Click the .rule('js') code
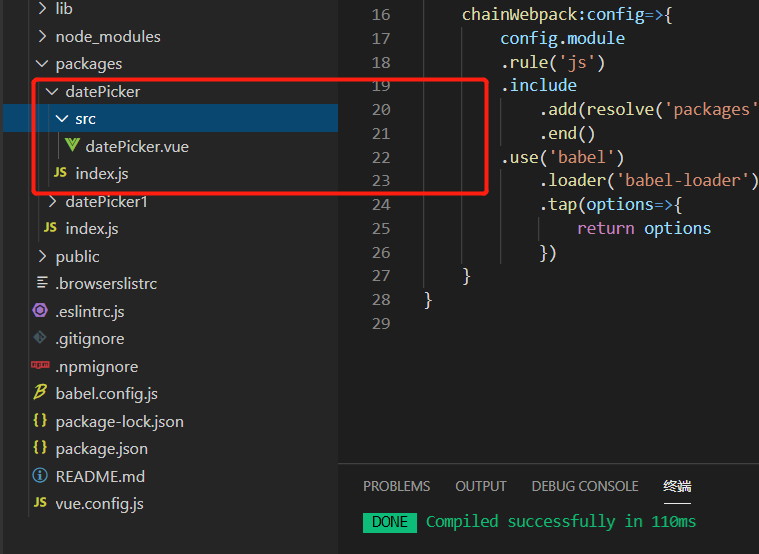 pyautogui.click(x=553, y=62)
